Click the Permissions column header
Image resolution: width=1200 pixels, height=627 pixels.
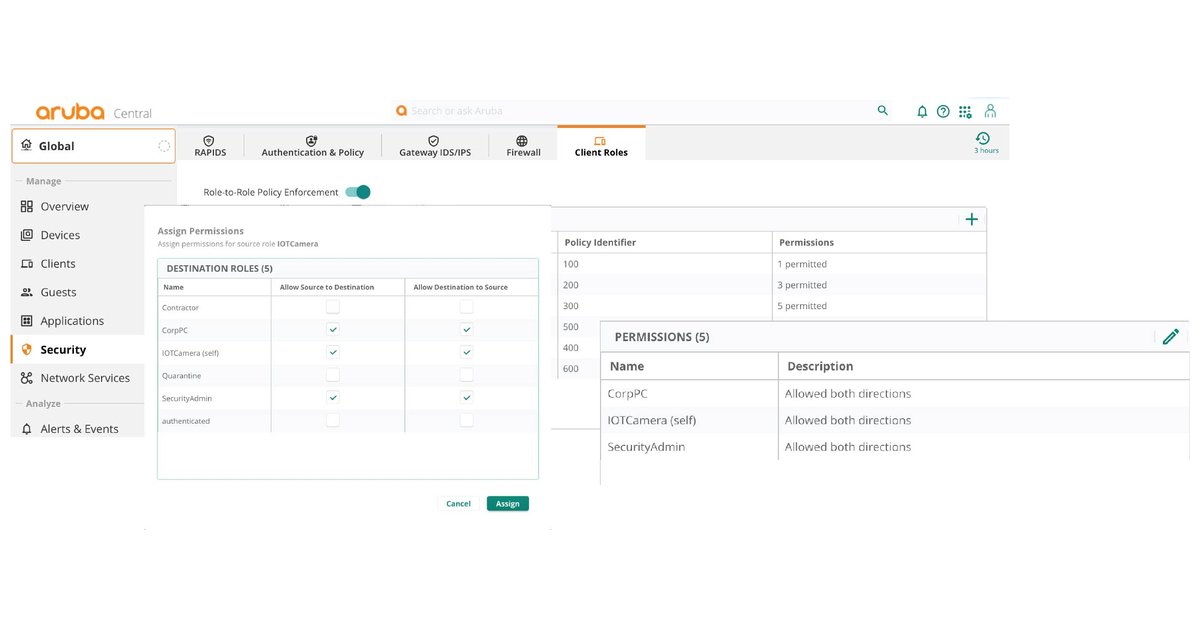pos(806,242)
